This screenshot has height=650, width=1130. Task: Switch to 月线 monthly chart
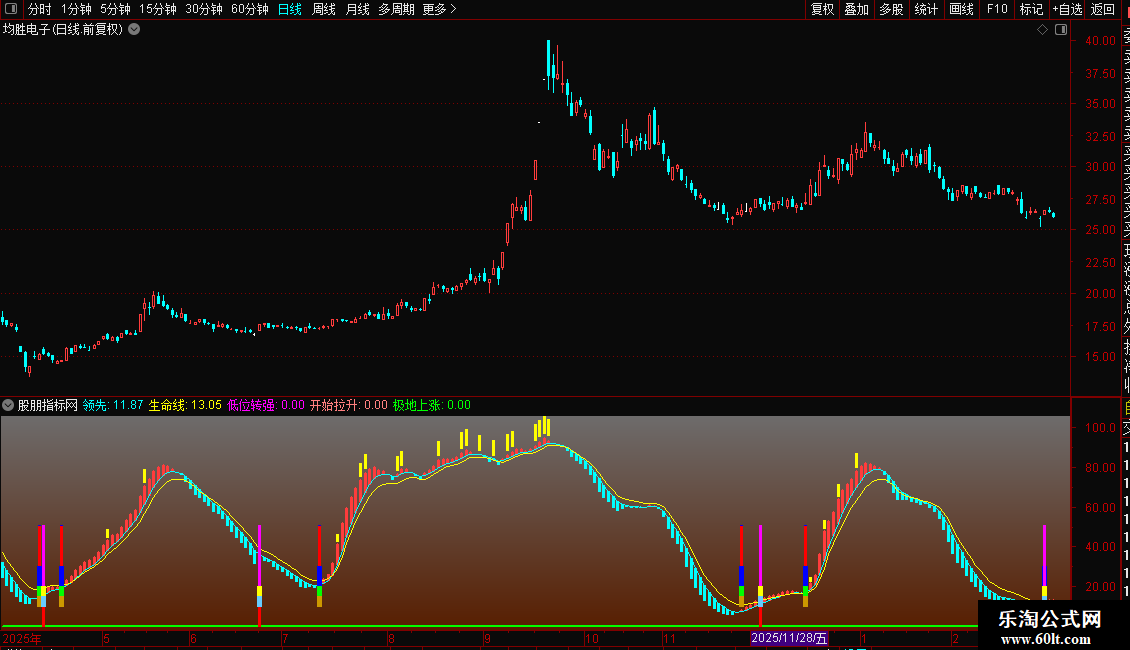point(357,9)
